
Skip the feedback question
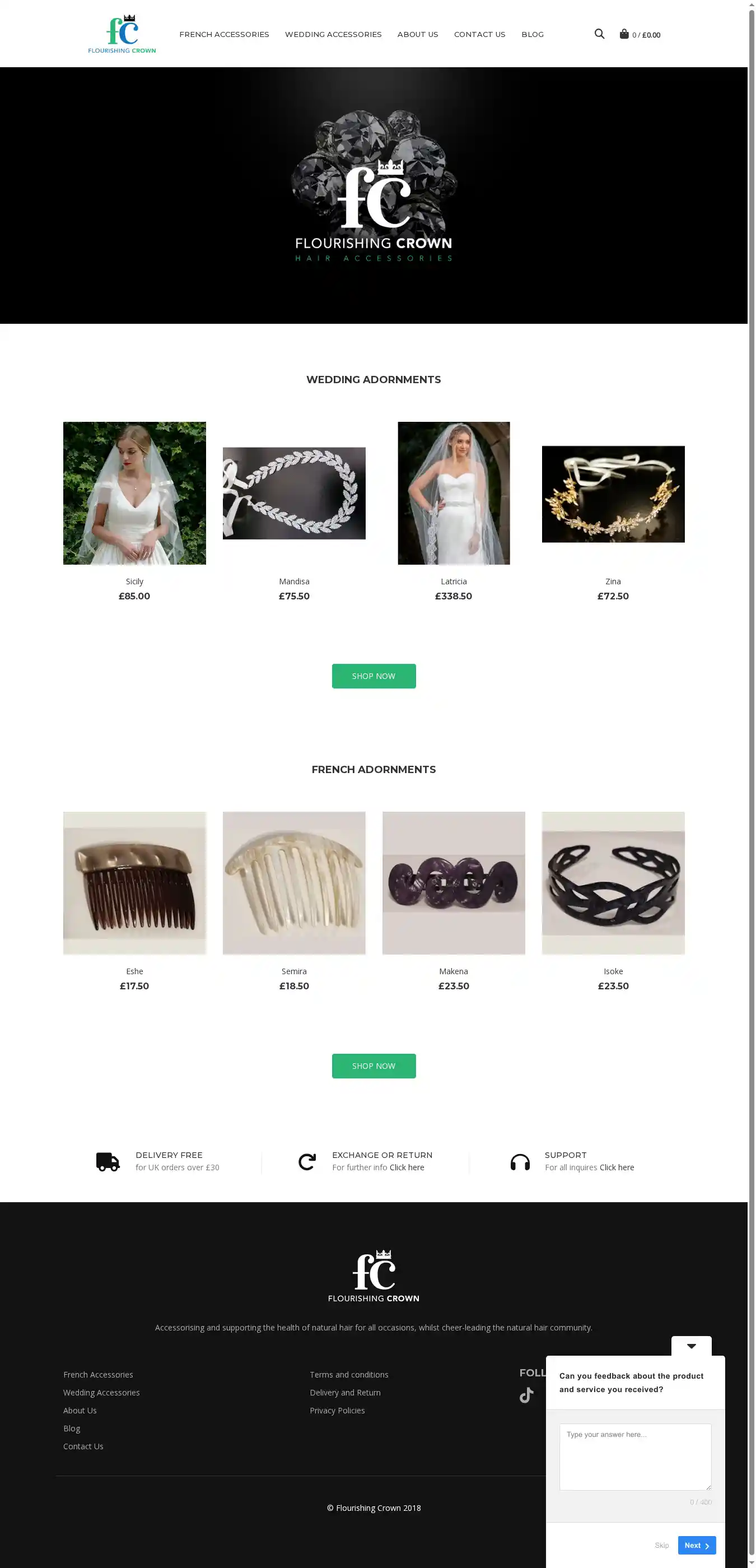click(662, 1546)
